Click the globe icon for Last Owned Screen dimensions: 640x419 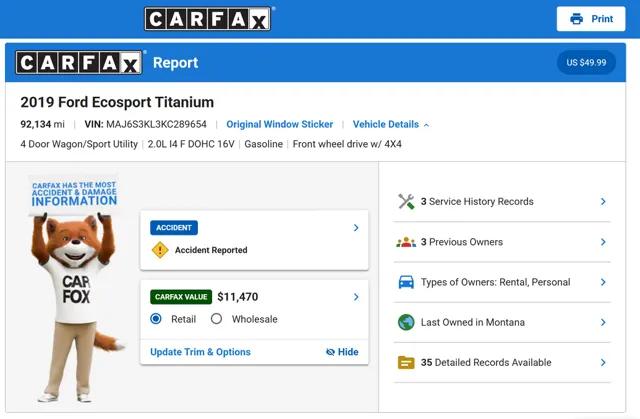point(406,322)
